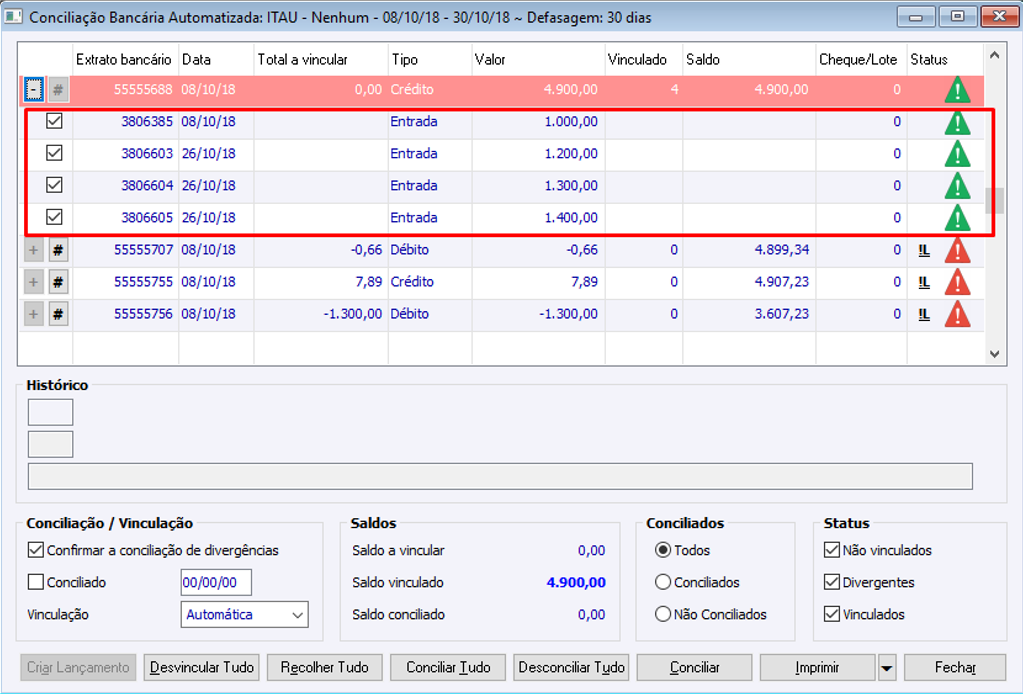The width and height of the screenshot is (1023, 694).
Task: Click the wide Histórico description field
Action: click(x=500, y=476)
